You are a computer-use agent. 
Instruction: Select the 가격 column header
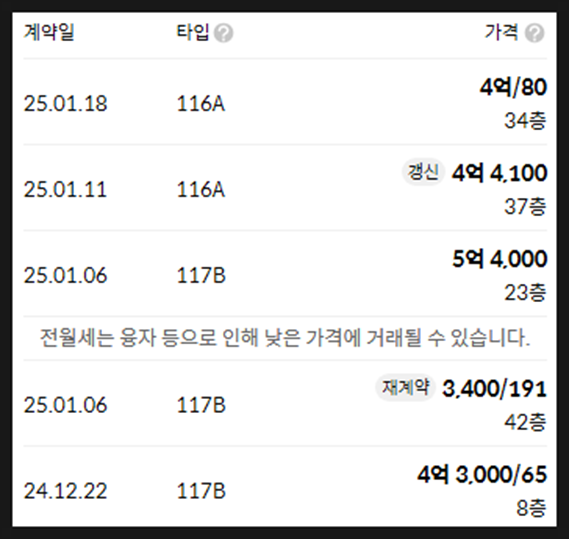point(502,32)
